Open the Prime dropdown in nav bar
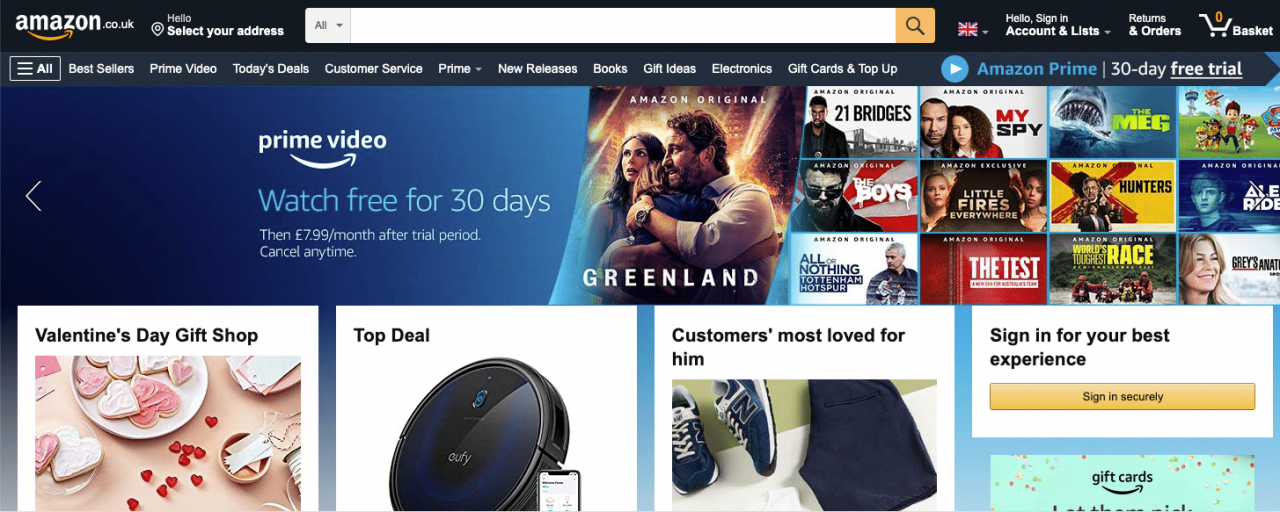 point(460,69)
